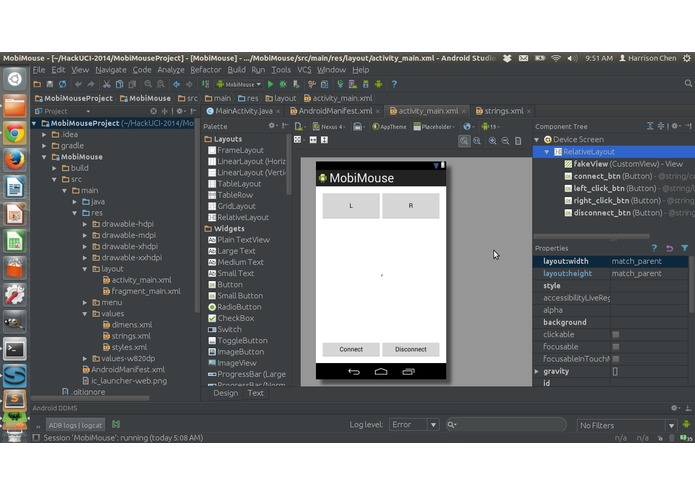Viewport: 695px width, 494px height.
Task: Click the Synchronize toolbar icon
Action: 62,84
